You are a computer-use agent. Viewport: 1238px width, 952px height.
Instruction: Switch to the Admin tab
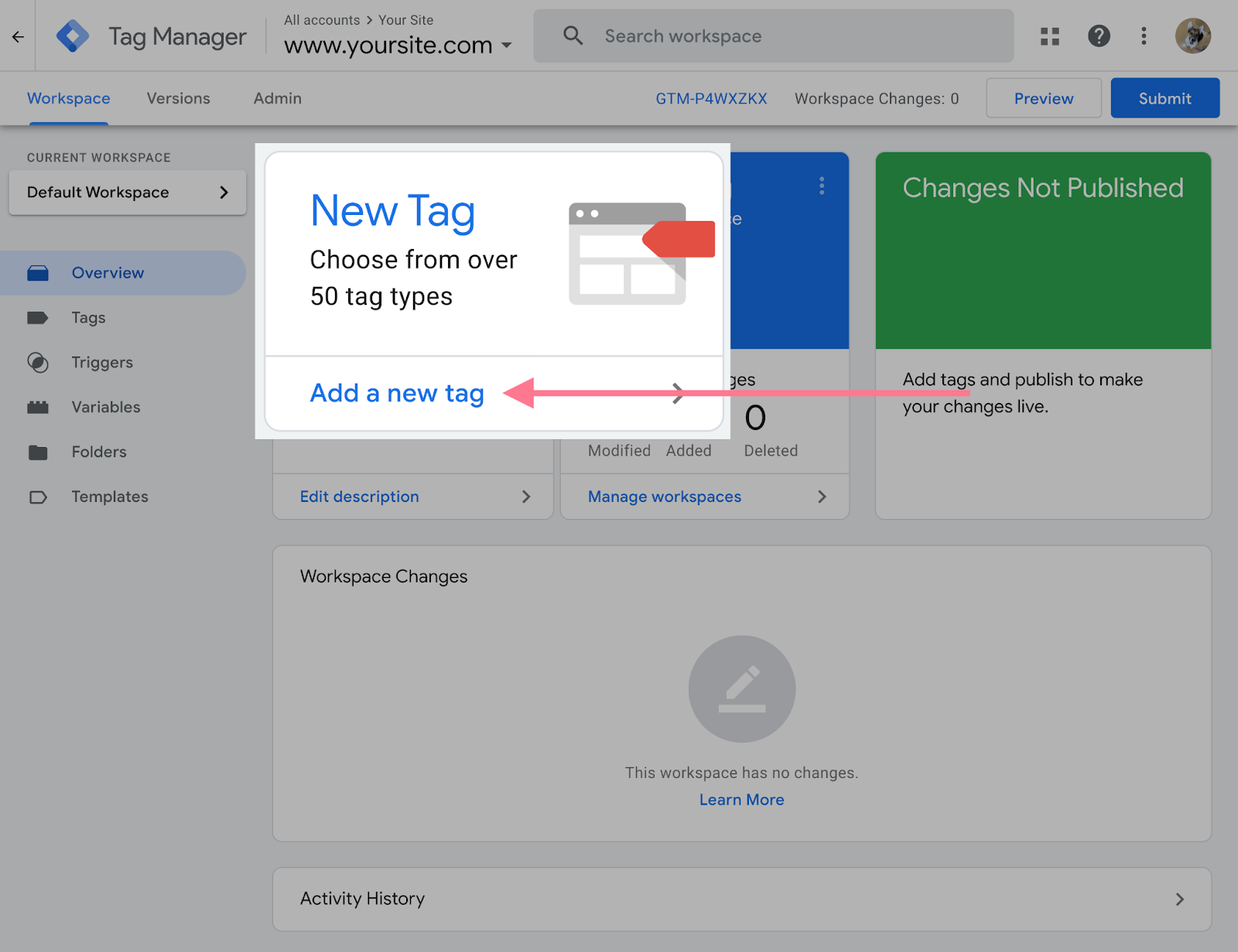277,98
